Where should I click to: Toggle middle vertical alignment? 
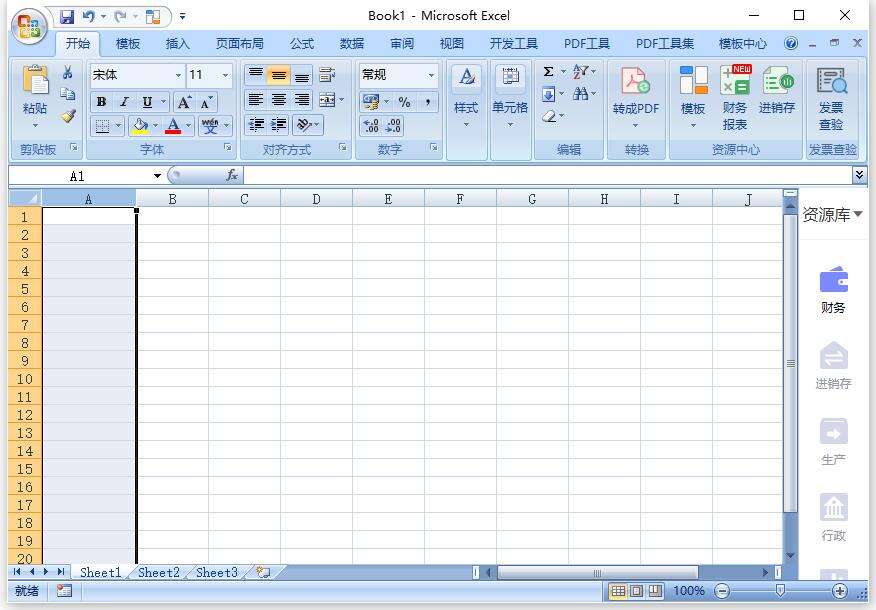(x=278, y=75)
